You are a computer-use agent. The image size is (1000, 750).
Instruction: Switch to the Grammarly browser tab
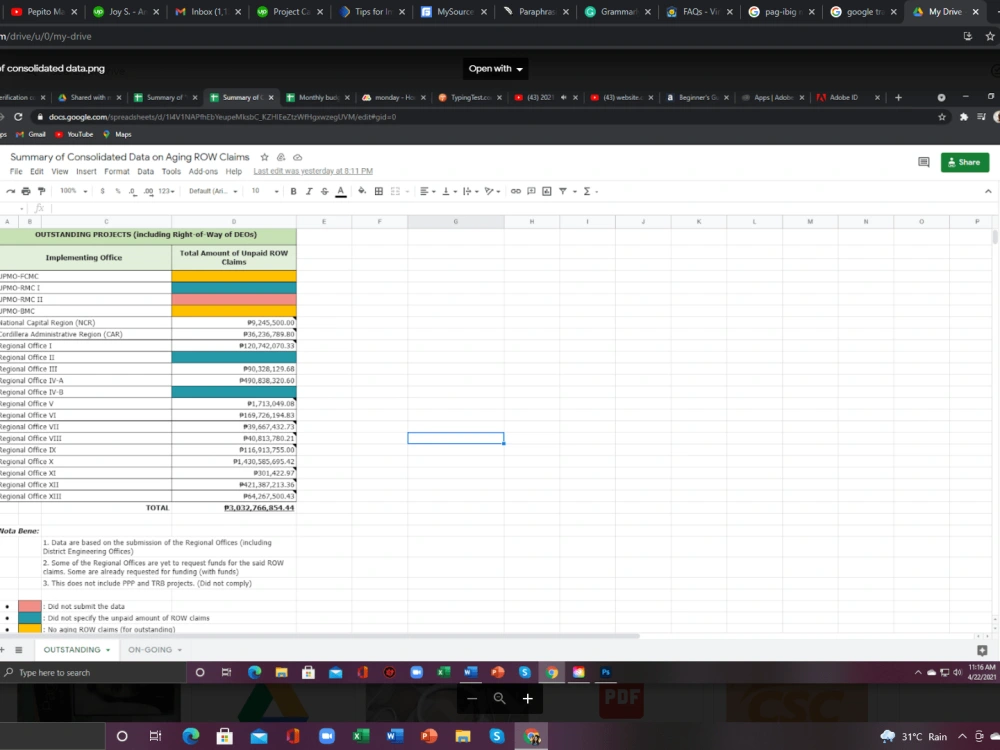click(617, 11)
